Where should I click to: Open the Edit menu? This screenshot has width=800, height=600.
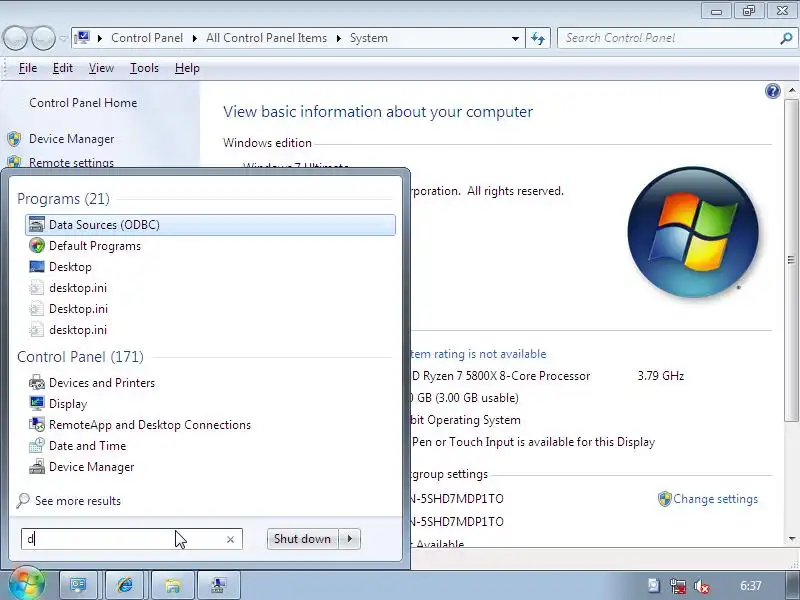click(x=63, y=68)
